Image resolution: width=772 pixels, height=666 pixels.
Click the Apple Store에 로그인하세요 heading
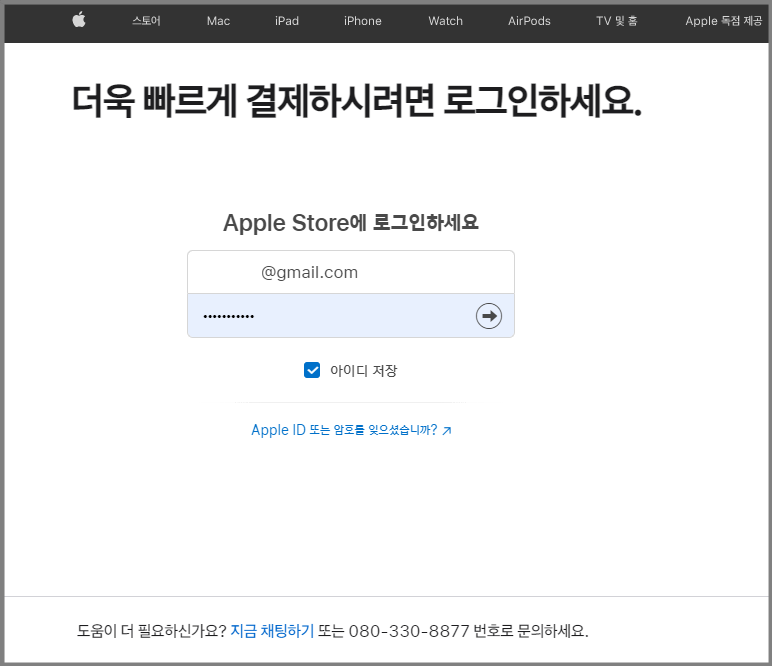[x=350, y=222]
